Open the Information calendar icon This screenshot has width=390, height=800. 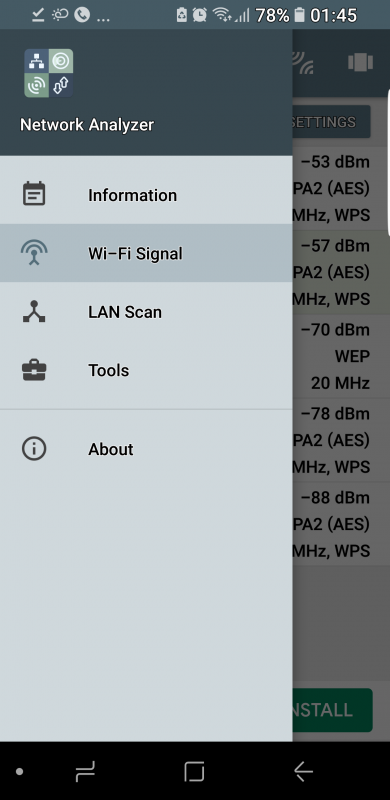click(34, 194)
